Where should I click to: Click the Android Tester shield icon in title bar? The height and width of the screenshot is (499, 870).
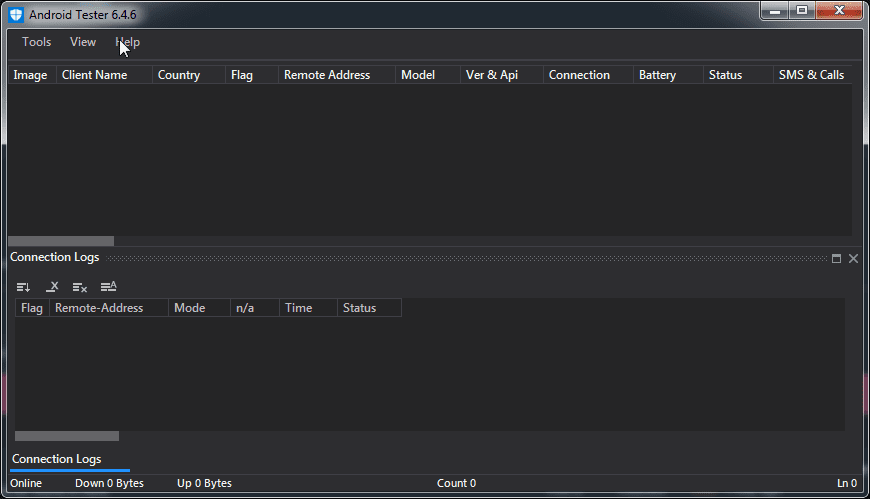click(x=16, y=15)
